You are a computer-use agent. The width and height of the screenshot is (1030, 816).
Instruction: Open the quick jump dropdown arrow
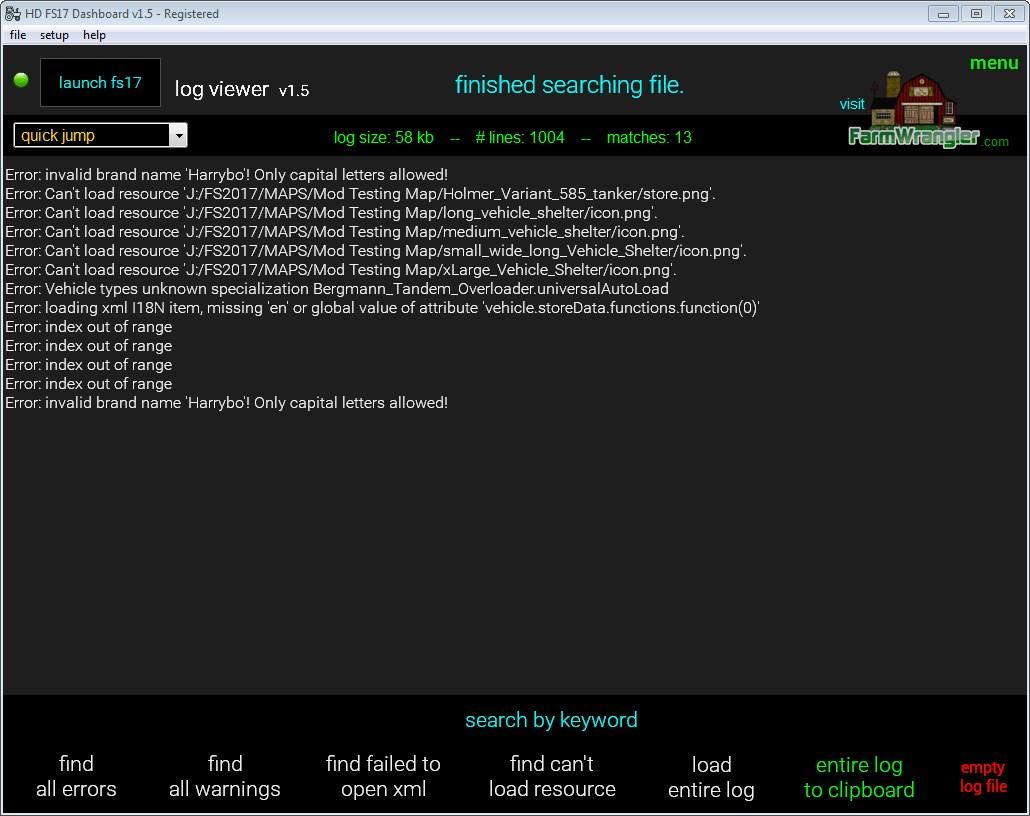pyautogui.click(x=178, y=136)
